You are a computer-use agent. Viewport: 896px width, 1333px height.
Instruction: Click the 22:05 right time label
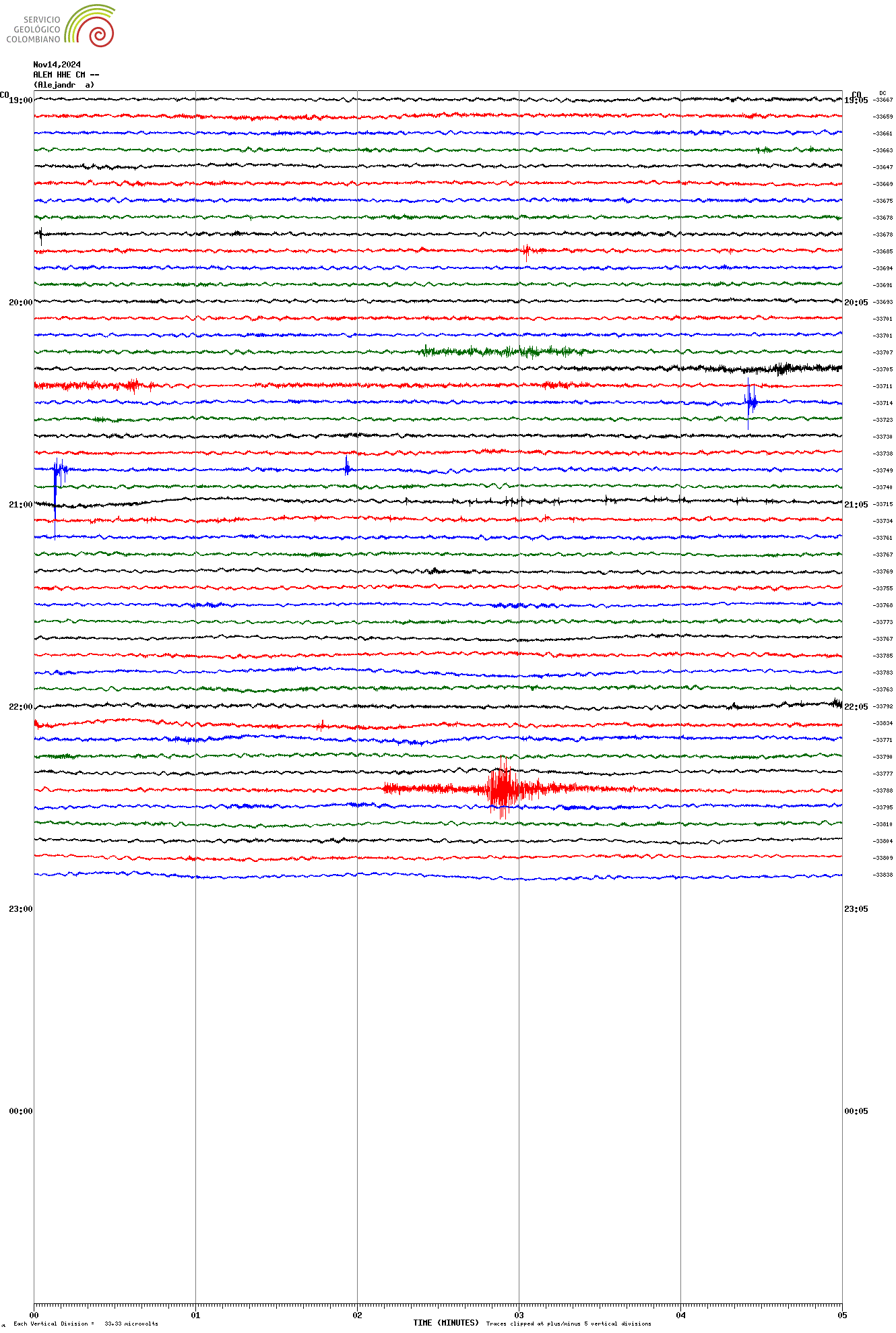pyautogui.click(x=856, y=707)
